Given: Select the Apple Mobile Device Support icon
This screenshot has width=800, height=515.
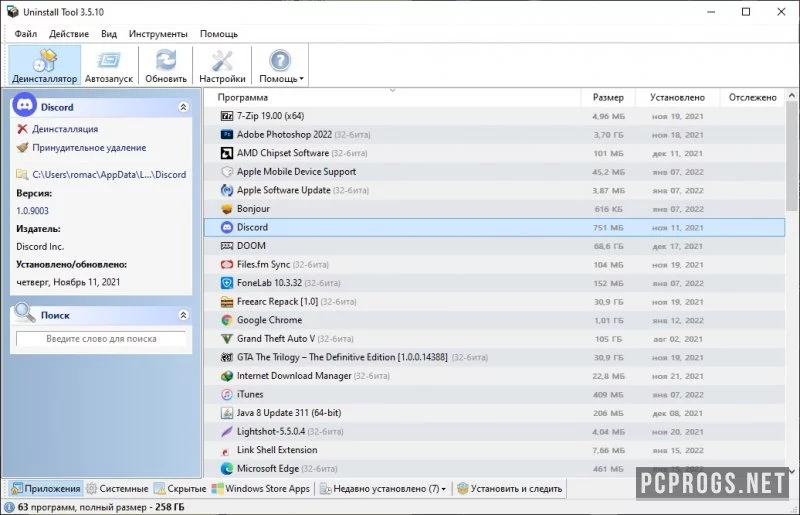Looking at the screenshot, I should [227, 171].
